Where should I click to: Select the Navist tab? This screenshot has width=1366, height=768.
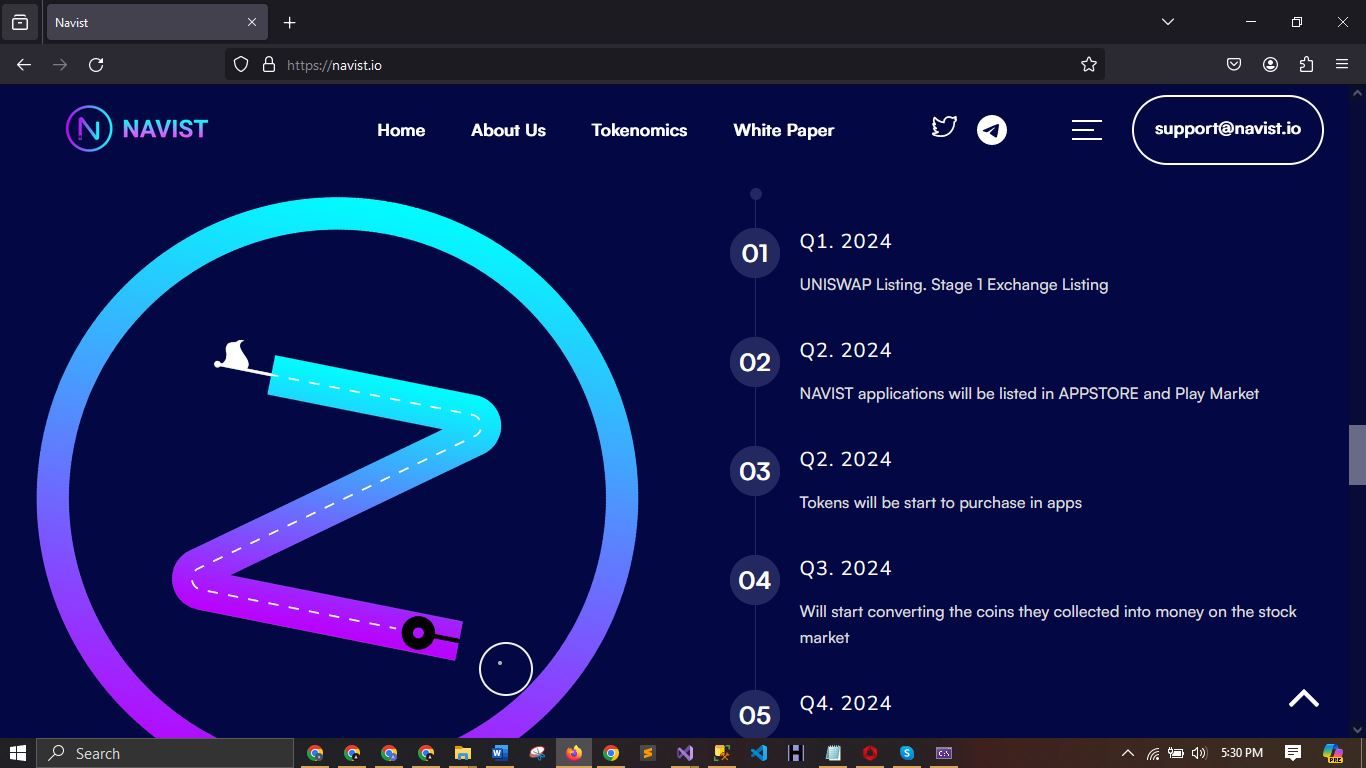click(x=157, y=22)
